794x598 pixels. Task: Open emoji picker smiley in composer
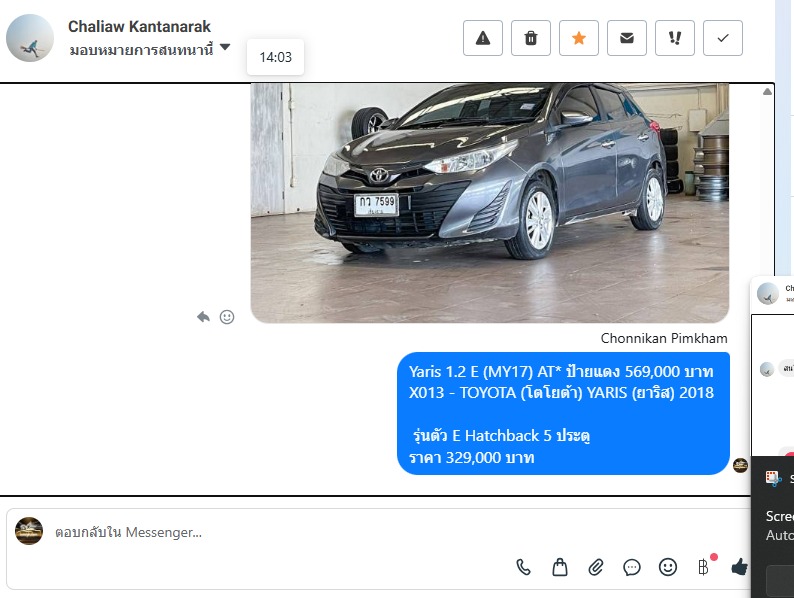668,567
